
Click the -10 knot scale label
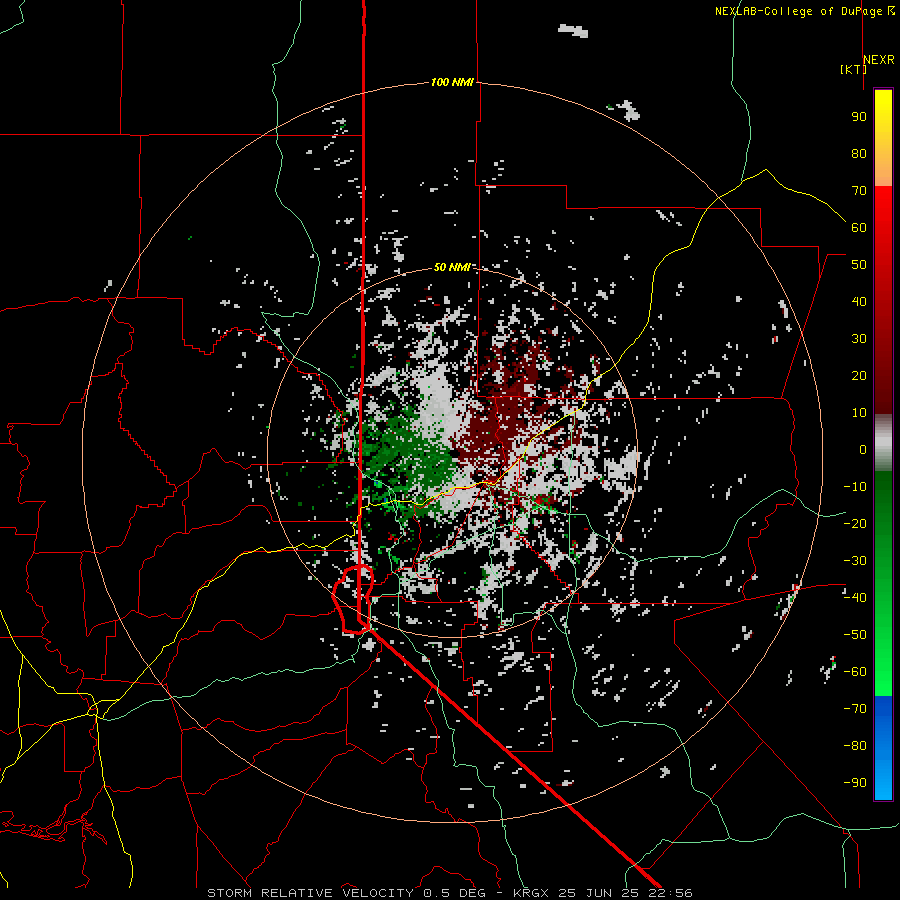coord(855,487)
